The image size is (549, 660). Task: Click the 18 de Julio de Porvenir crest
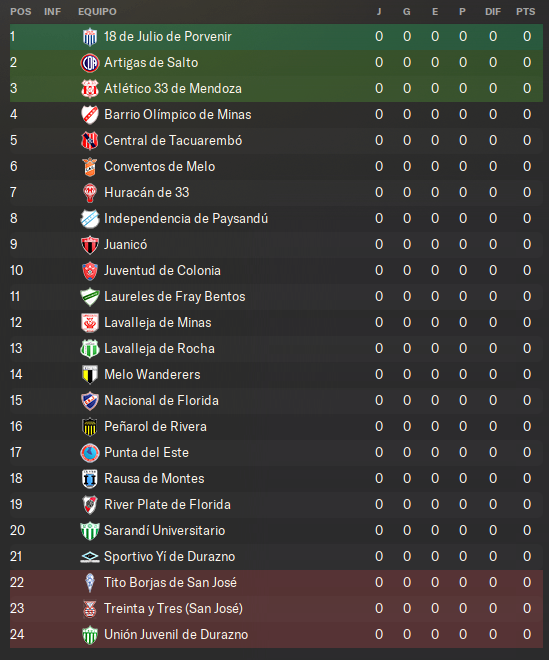(x=90, y=37)
